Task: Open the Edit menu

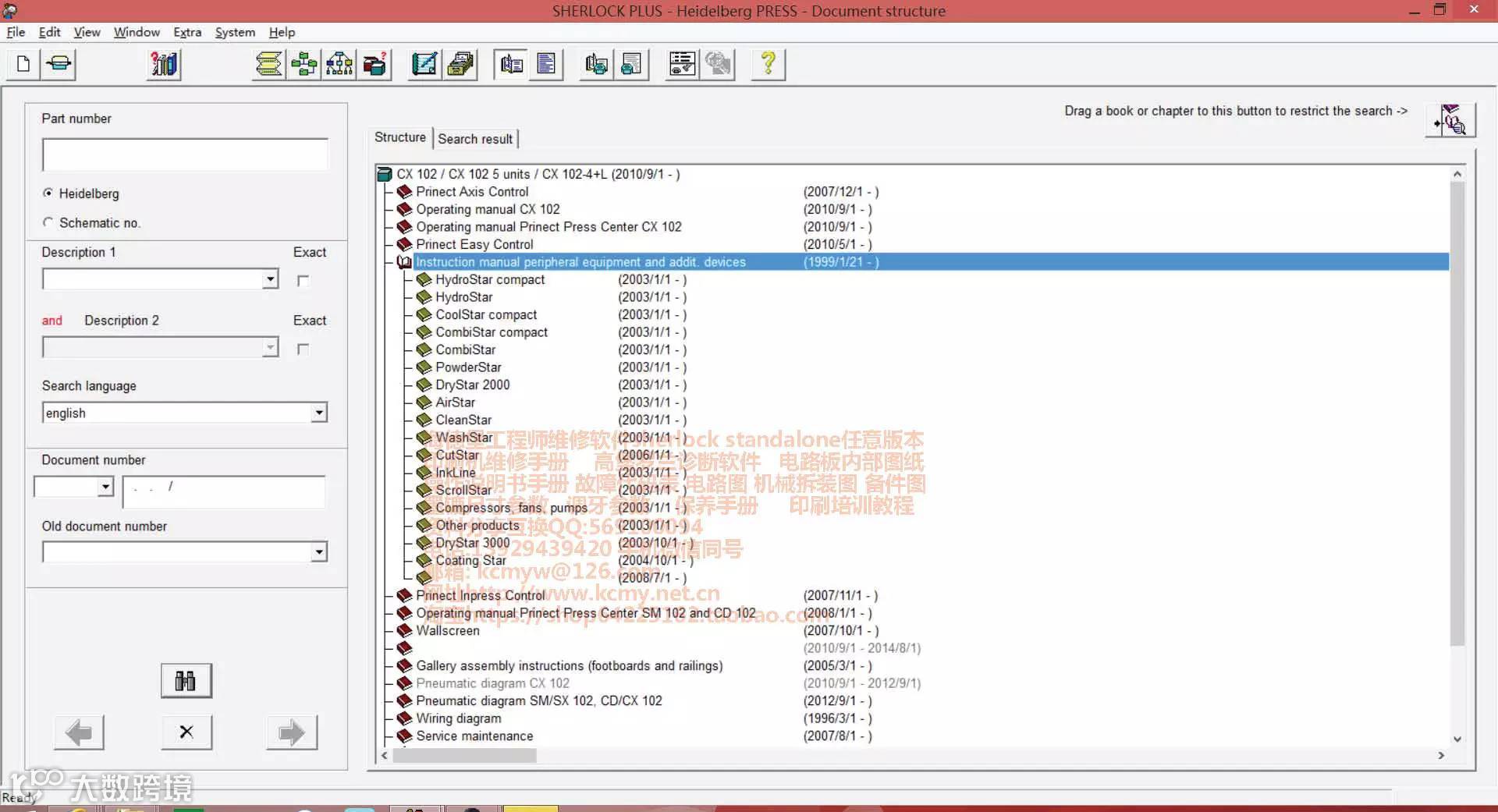Action: pos(49,32)
